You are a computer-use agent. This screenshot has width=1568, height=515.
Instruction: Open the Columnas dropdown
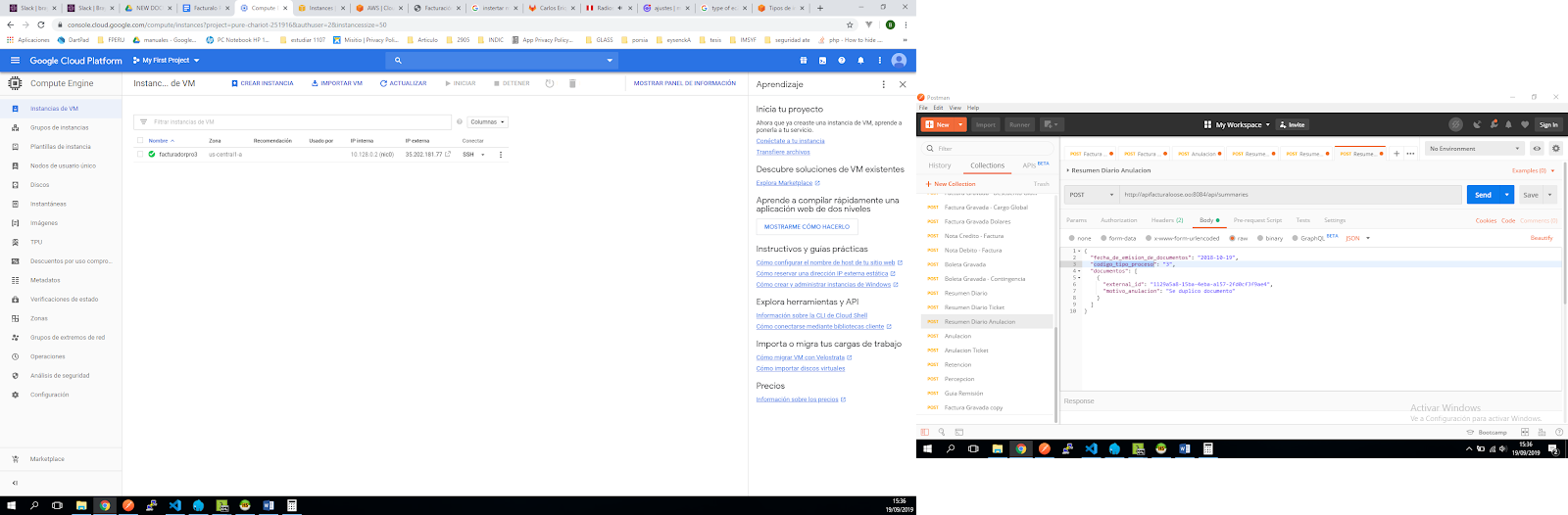(x=487, y=122)
